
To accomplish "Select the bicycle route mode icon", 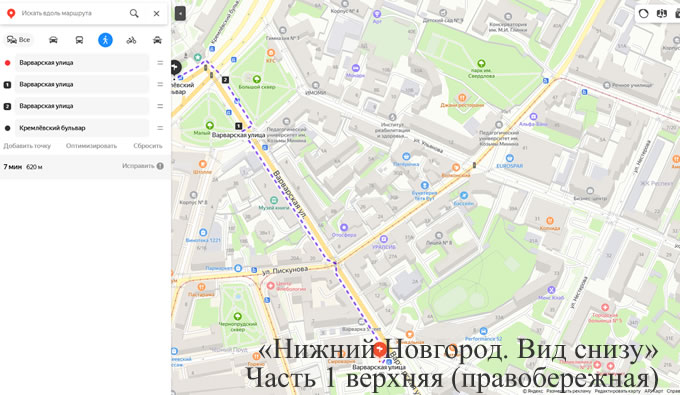I will coord(131,40).
